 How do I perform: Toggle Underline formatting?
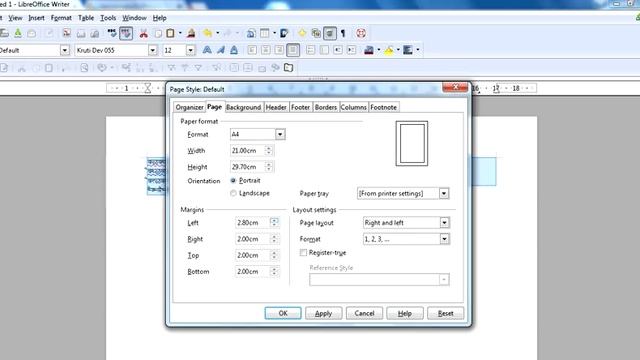click(x=234, y=50)
